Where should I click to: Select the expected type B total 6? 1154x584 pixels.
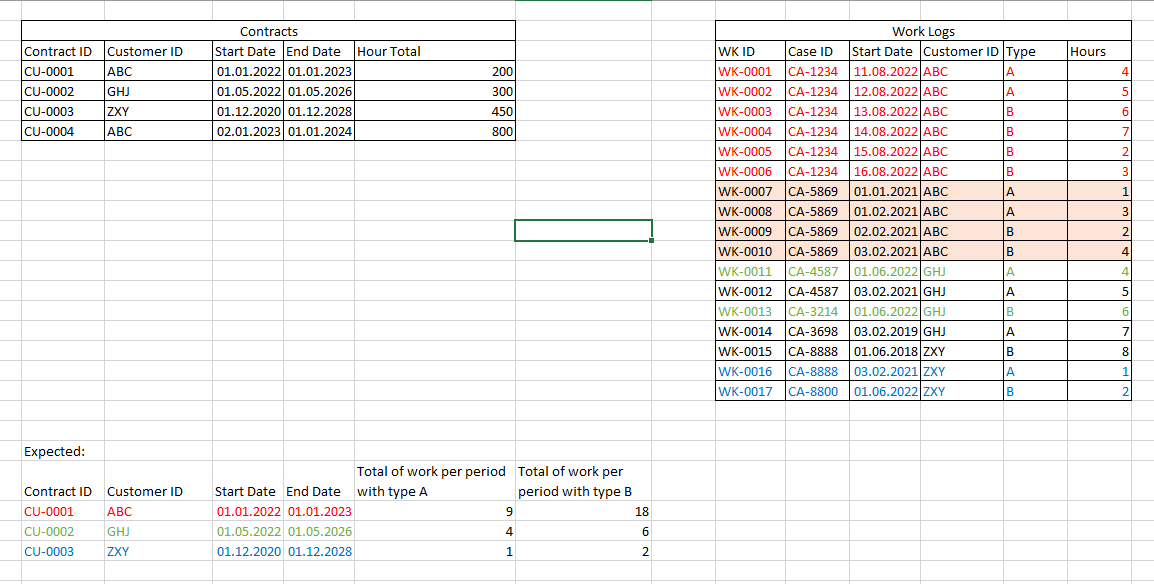(x=583, y=531)
